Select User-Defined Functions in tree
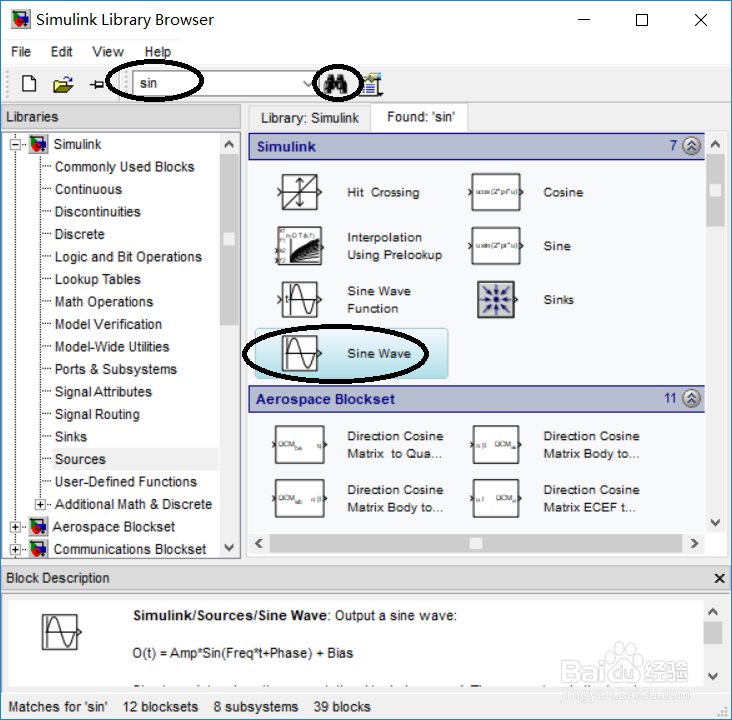The width and height of the screenshot is (732, 720). click(x=126, y=481)
